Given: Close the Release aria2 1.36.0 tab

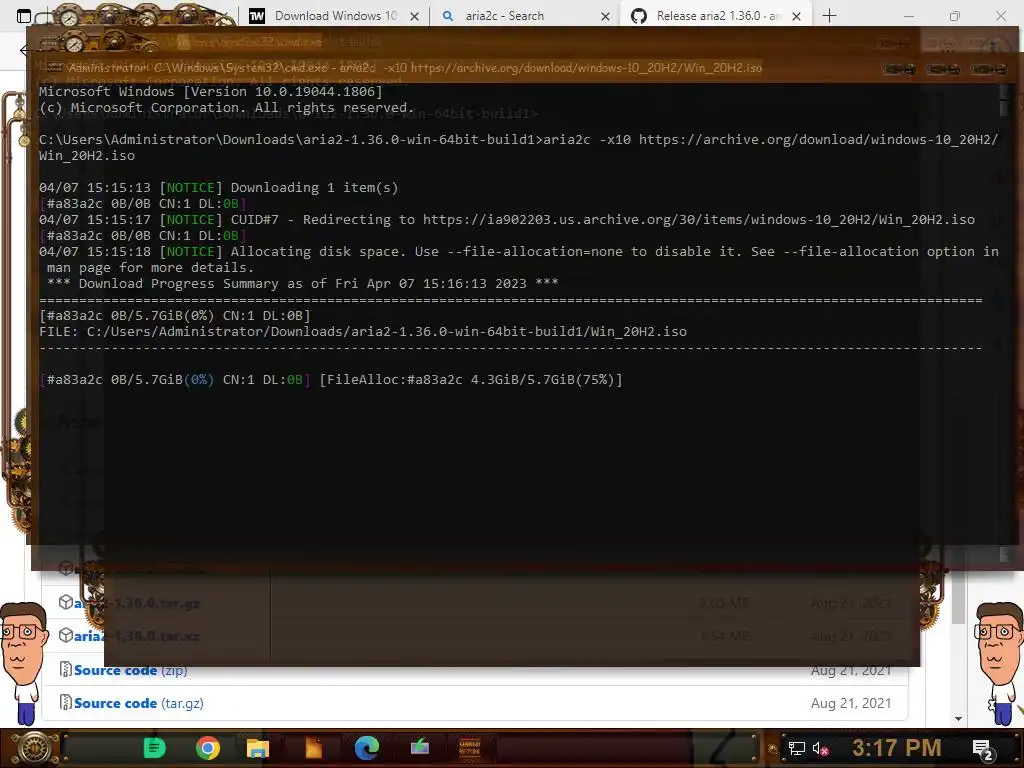Looking at the screenshot, I should tap(796, 16).
